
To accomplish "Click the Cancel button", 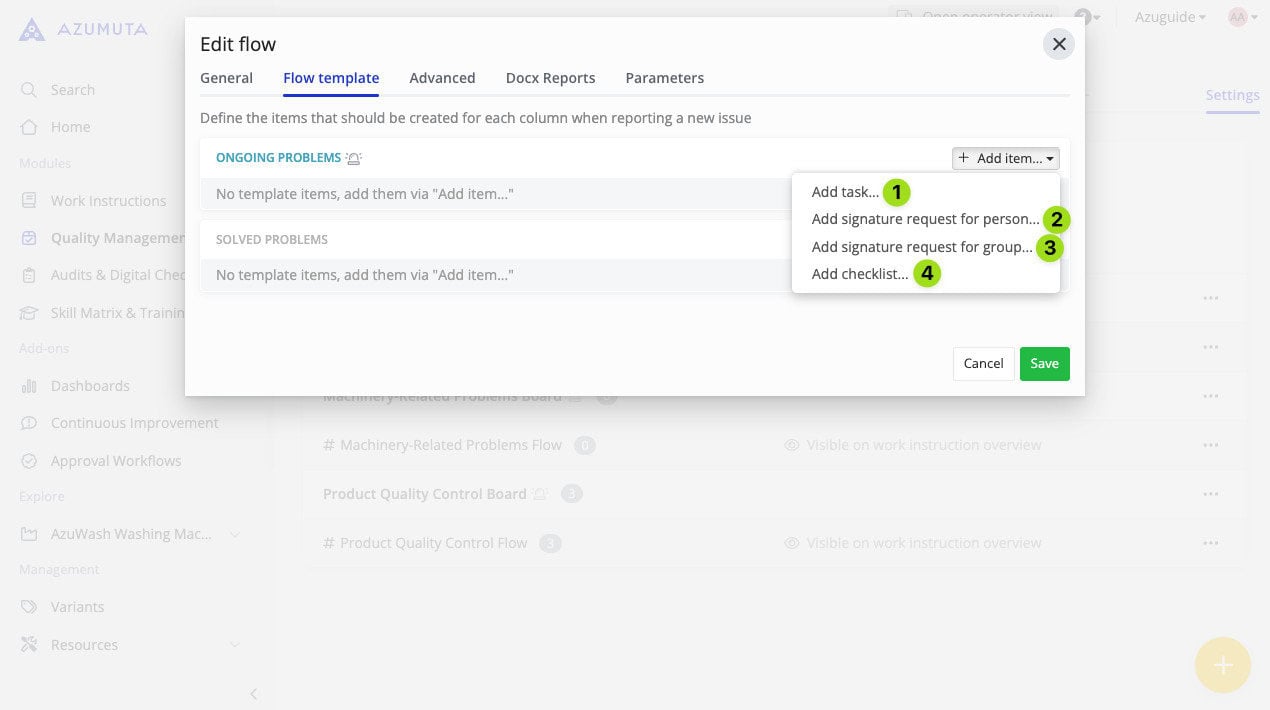I will [x=983, y=364].
